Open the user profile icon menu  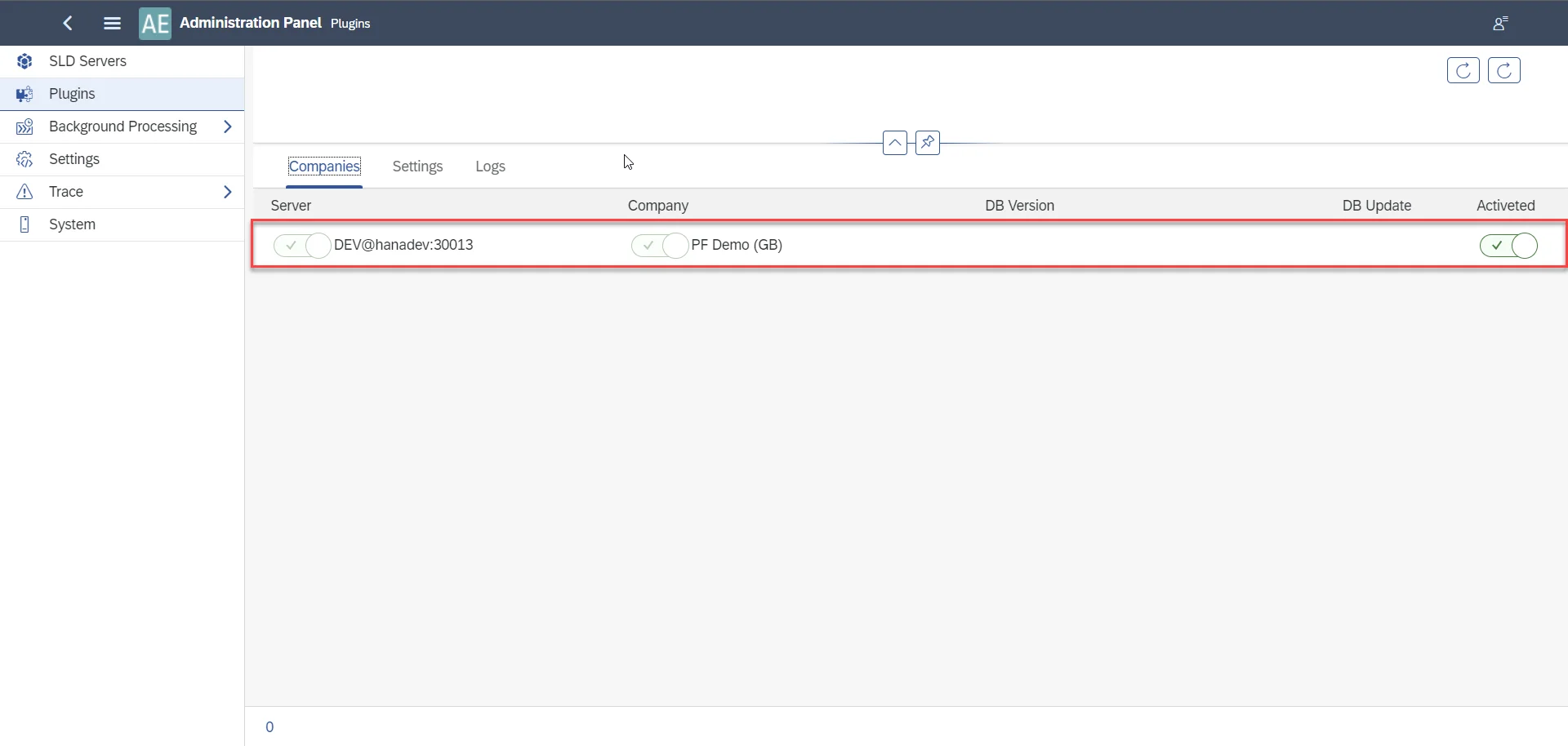click(1499, 24)
